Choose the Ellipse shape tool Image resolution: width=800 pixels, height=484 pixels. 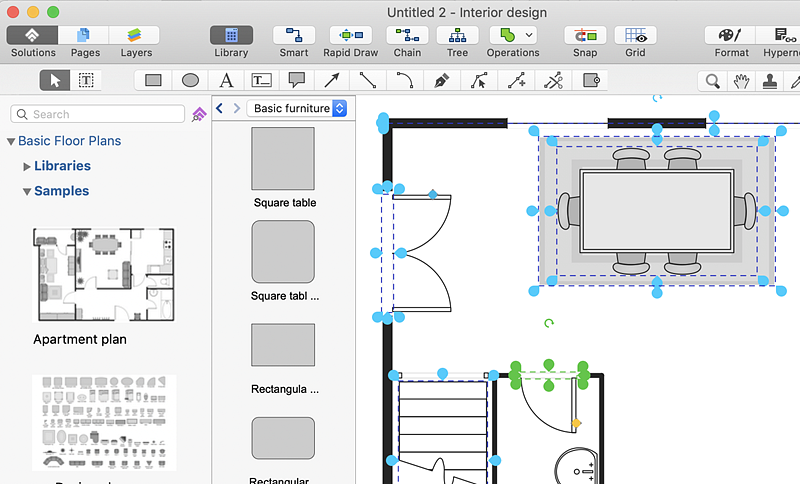pyautogui.click(x=190, y=80)
